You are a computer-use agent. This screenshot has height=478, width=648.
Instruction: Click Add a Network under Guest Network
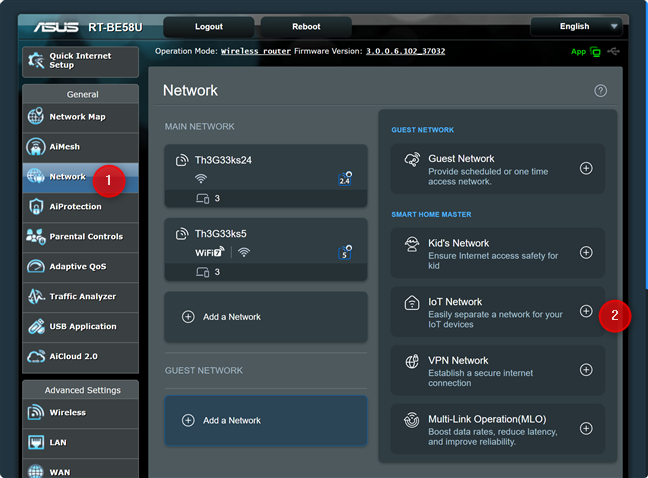point(266,421)
